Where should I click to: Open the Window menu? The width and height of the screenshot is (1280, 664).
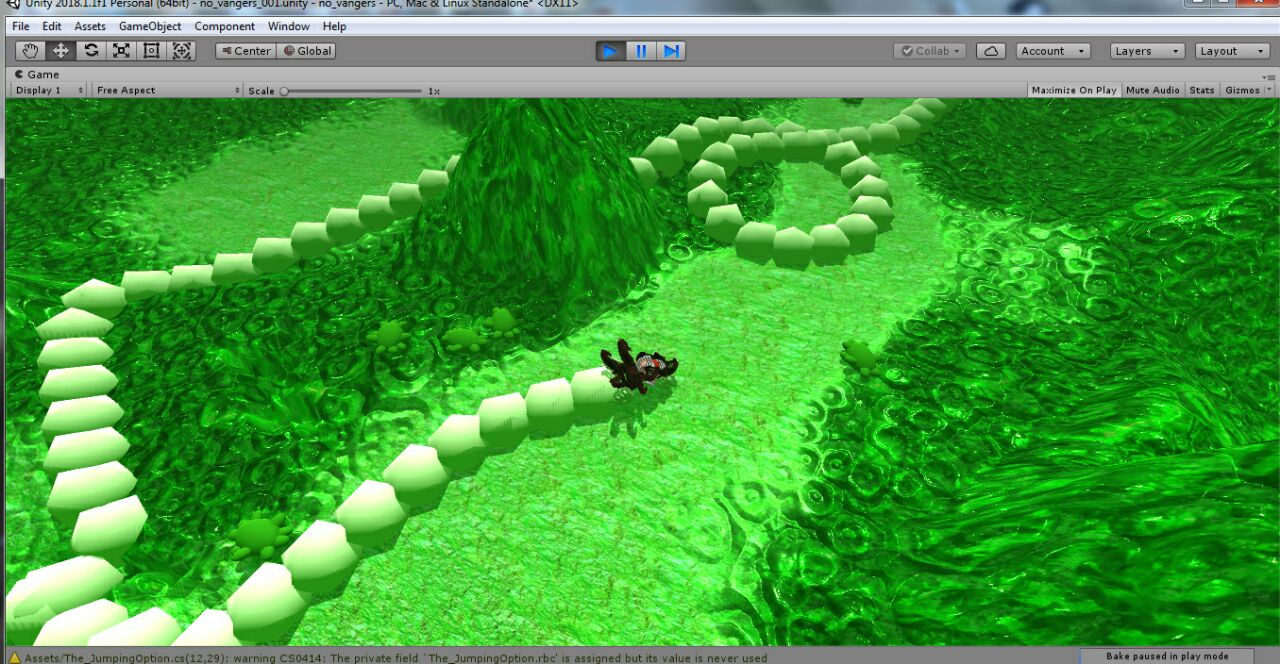pos(289,26)
